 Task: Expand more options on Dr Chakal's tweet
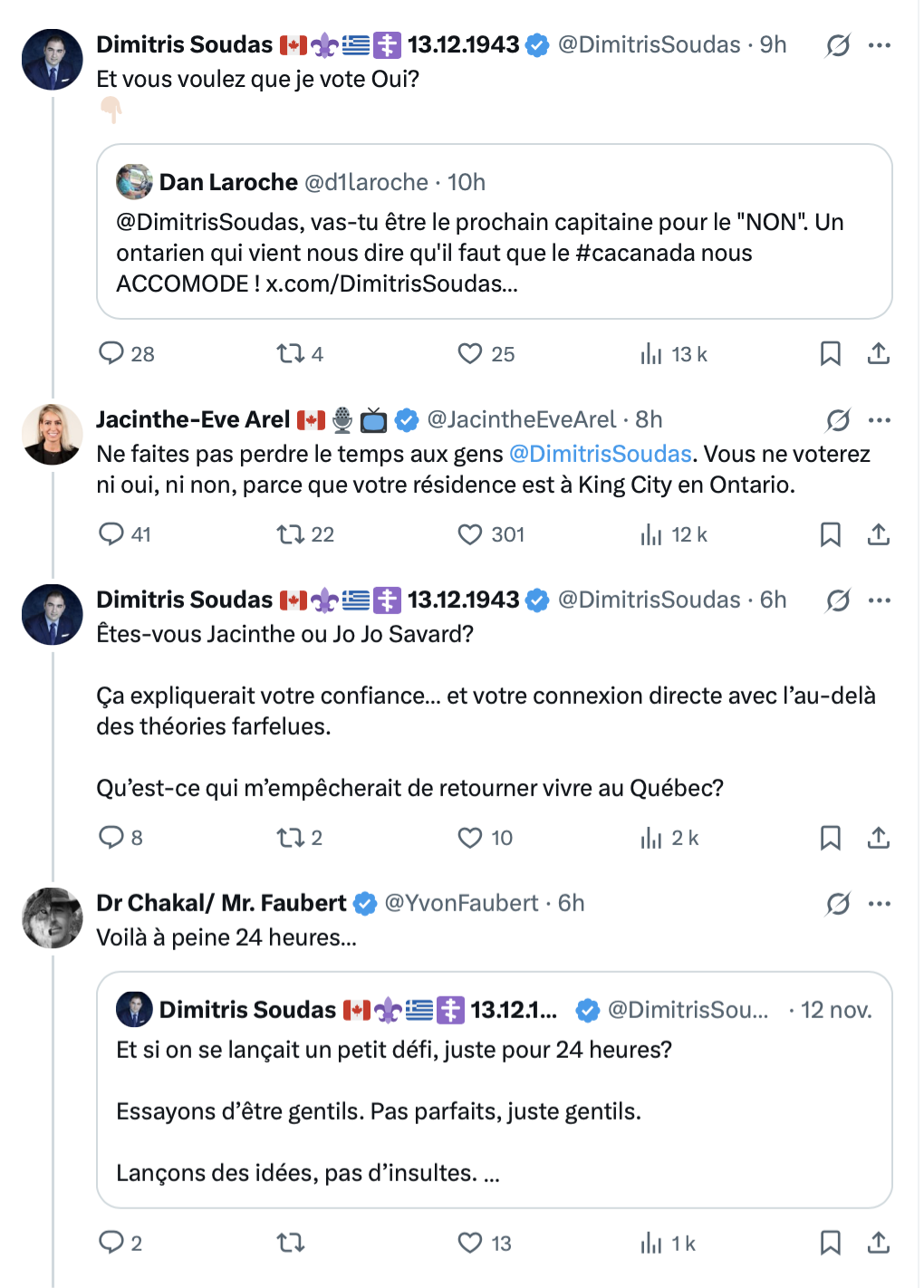879,903
